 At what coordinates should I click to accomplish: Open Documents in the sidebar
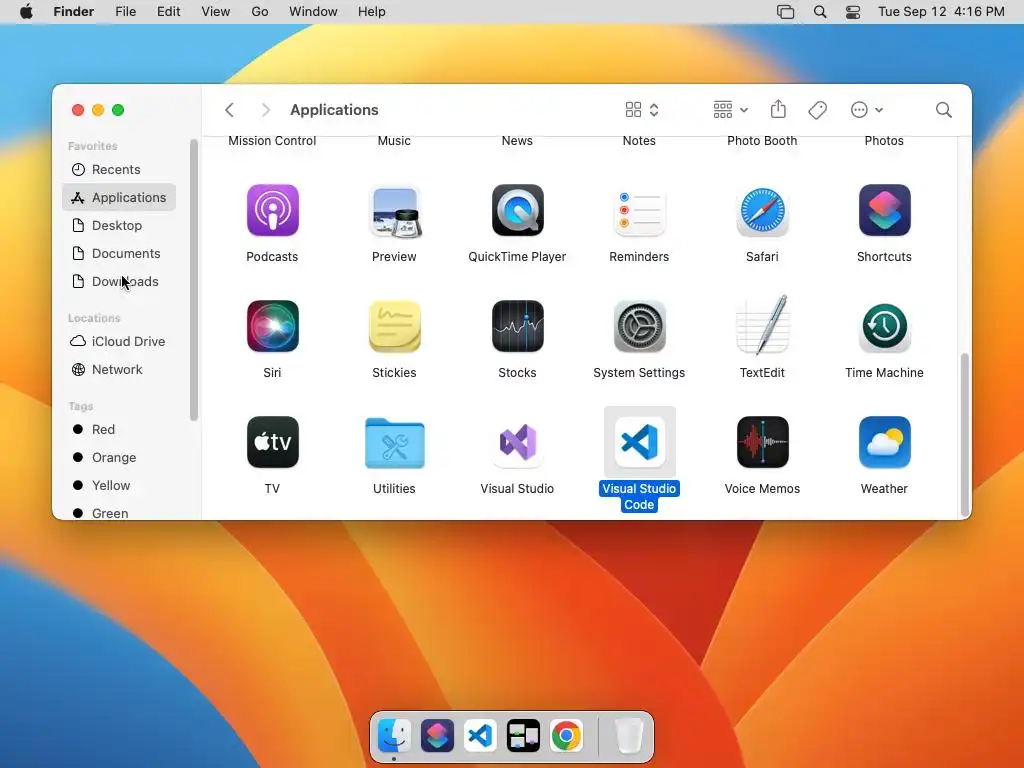[119, 253]
